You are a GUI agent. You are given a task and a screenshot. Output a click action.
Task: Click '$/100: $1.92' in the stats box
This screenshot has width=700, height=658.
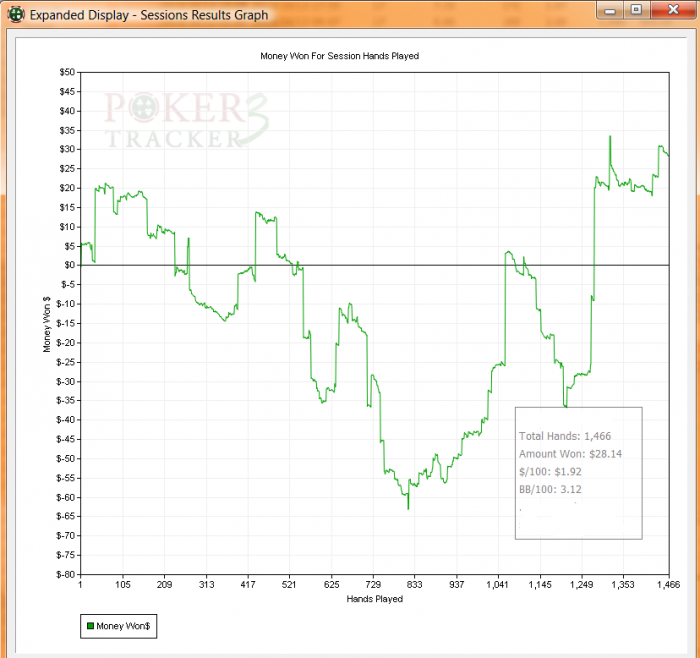550,472
